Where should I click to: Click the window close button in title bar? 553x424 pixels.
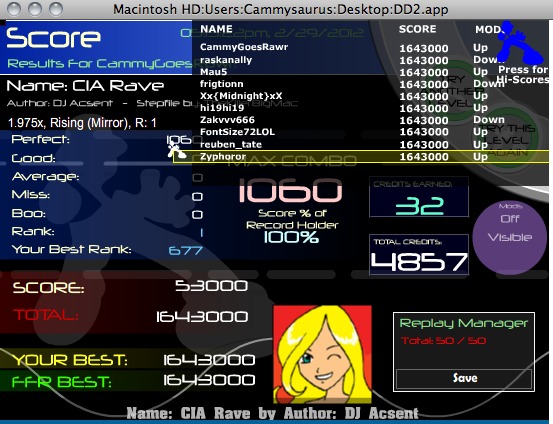coord(14,9)
